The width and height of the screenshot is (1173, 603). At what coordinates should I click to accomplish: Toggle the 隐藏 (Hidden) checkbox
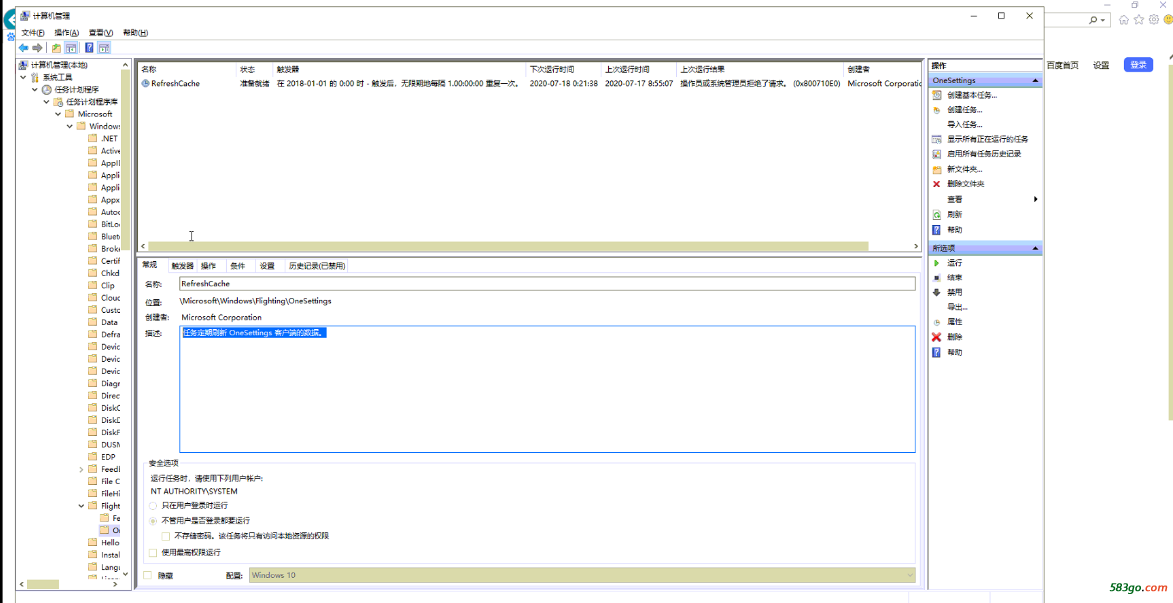point(148,576)
